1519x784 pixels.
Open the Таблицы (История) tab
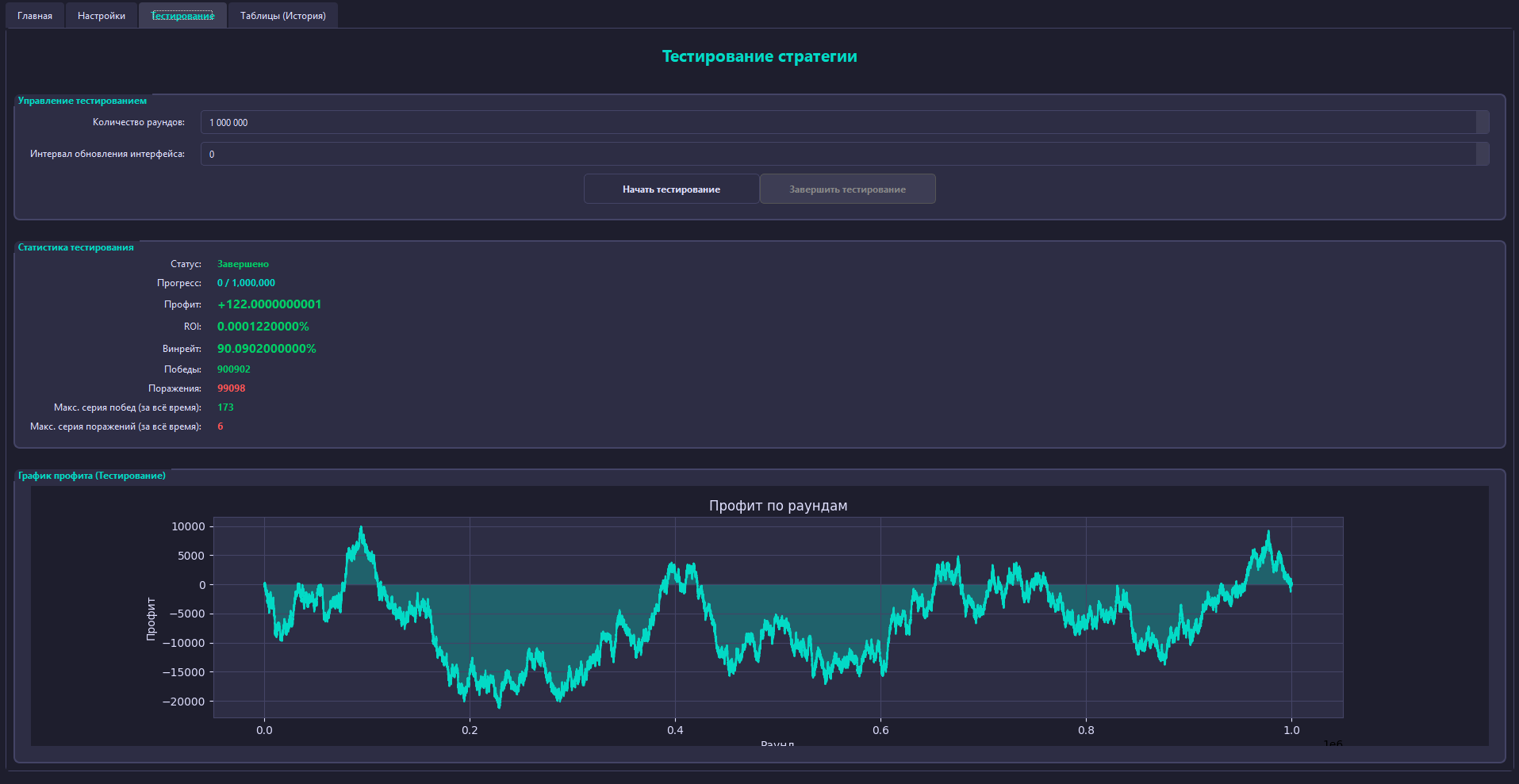[283, 16]
